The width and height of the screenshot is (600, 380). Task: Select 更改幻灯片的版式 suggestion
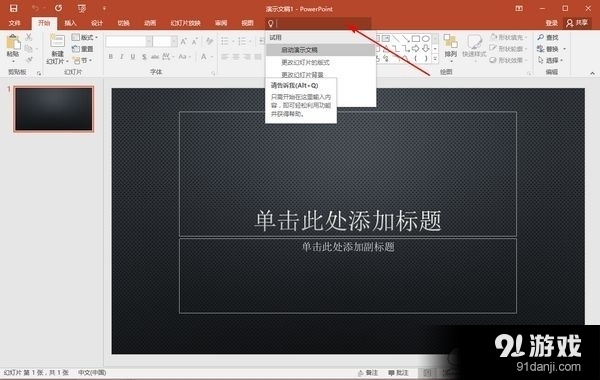click(320, 62)
